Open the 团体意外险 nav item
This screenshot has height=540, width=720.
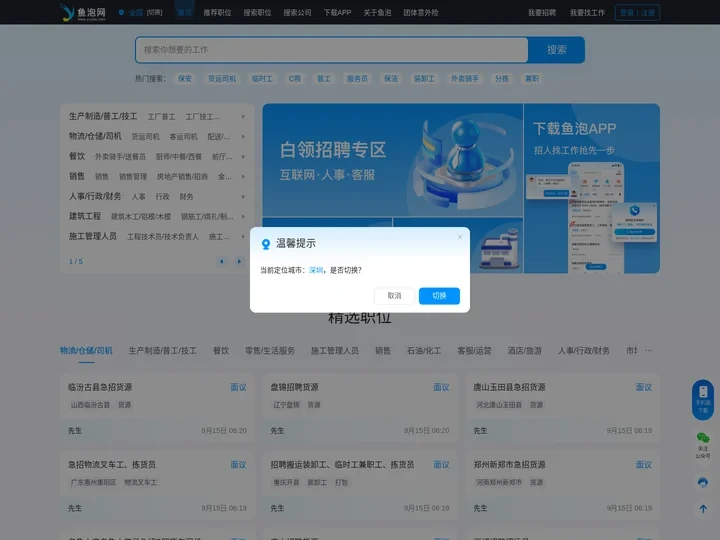click(x=421, y=12)
